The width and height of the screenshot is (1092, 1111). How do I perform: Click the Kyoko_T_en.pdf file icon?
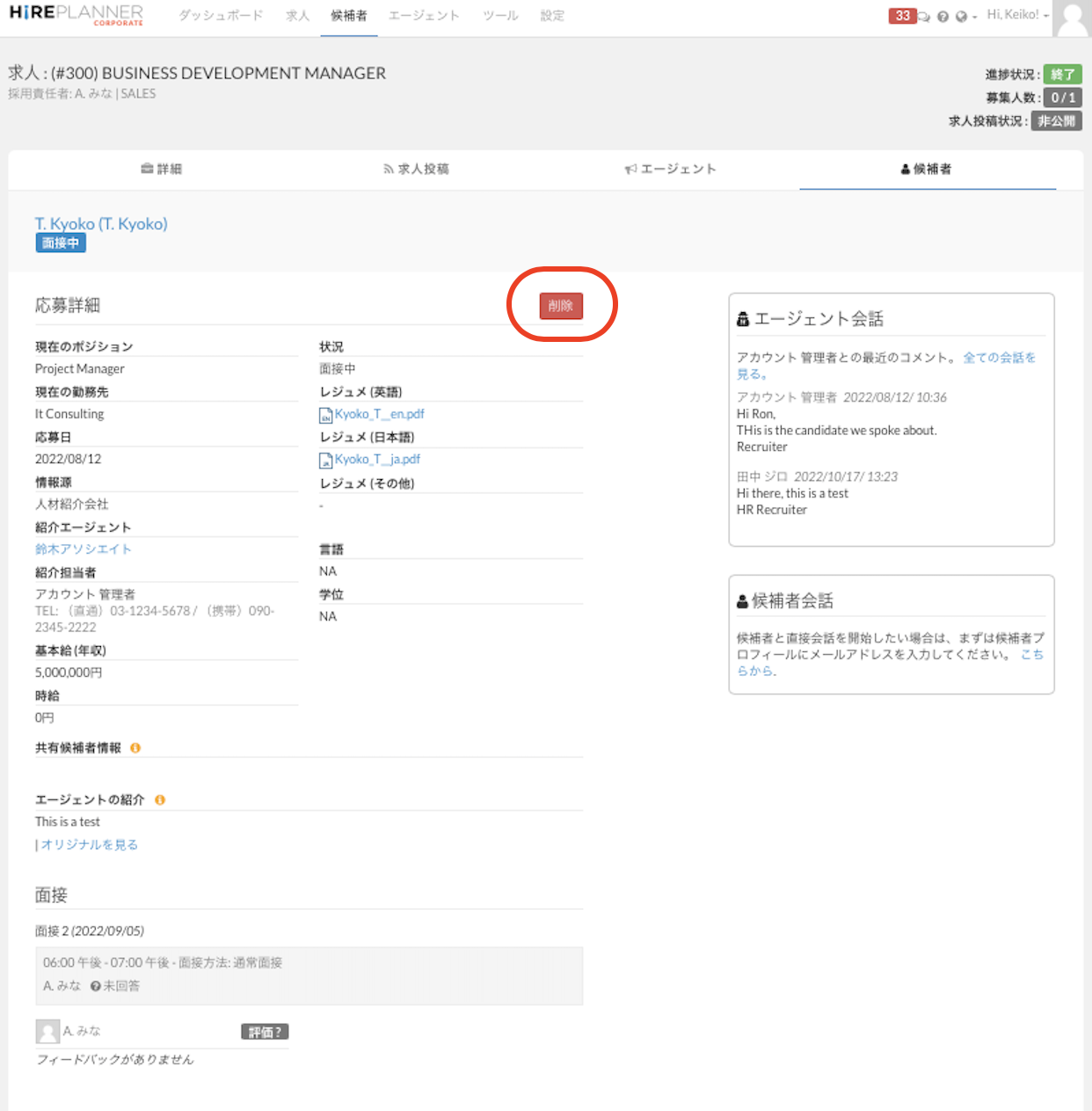pyautogui.click(x=325, y=415)
